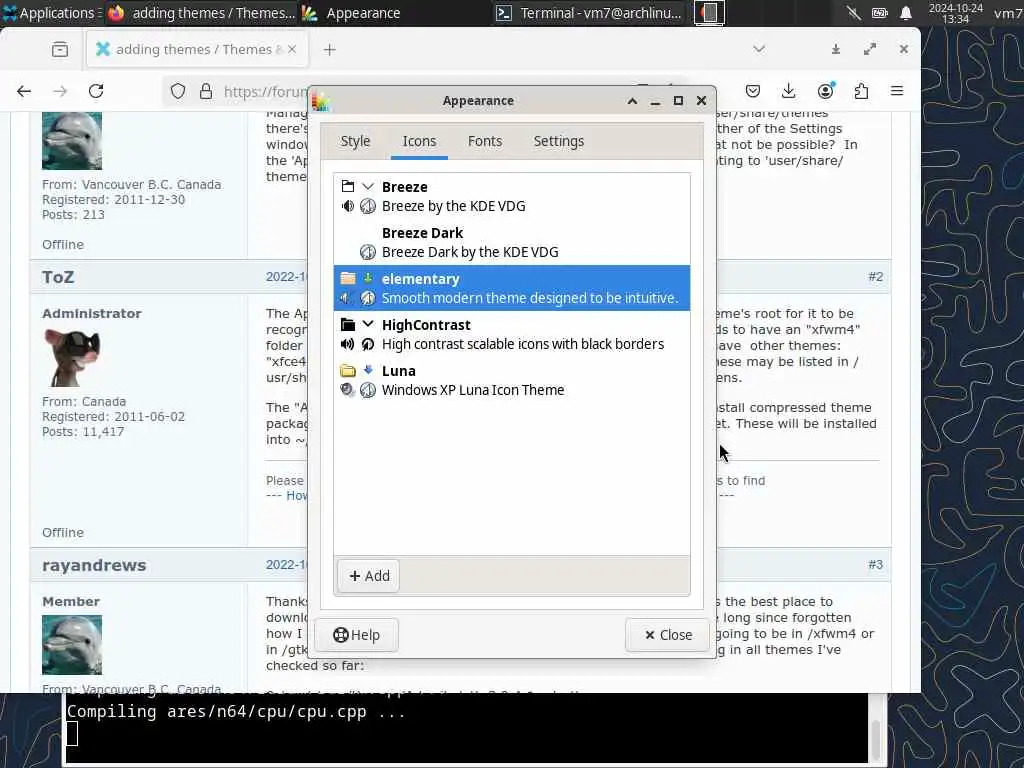Click the muted volume tray icon

(x=853, y=13)
